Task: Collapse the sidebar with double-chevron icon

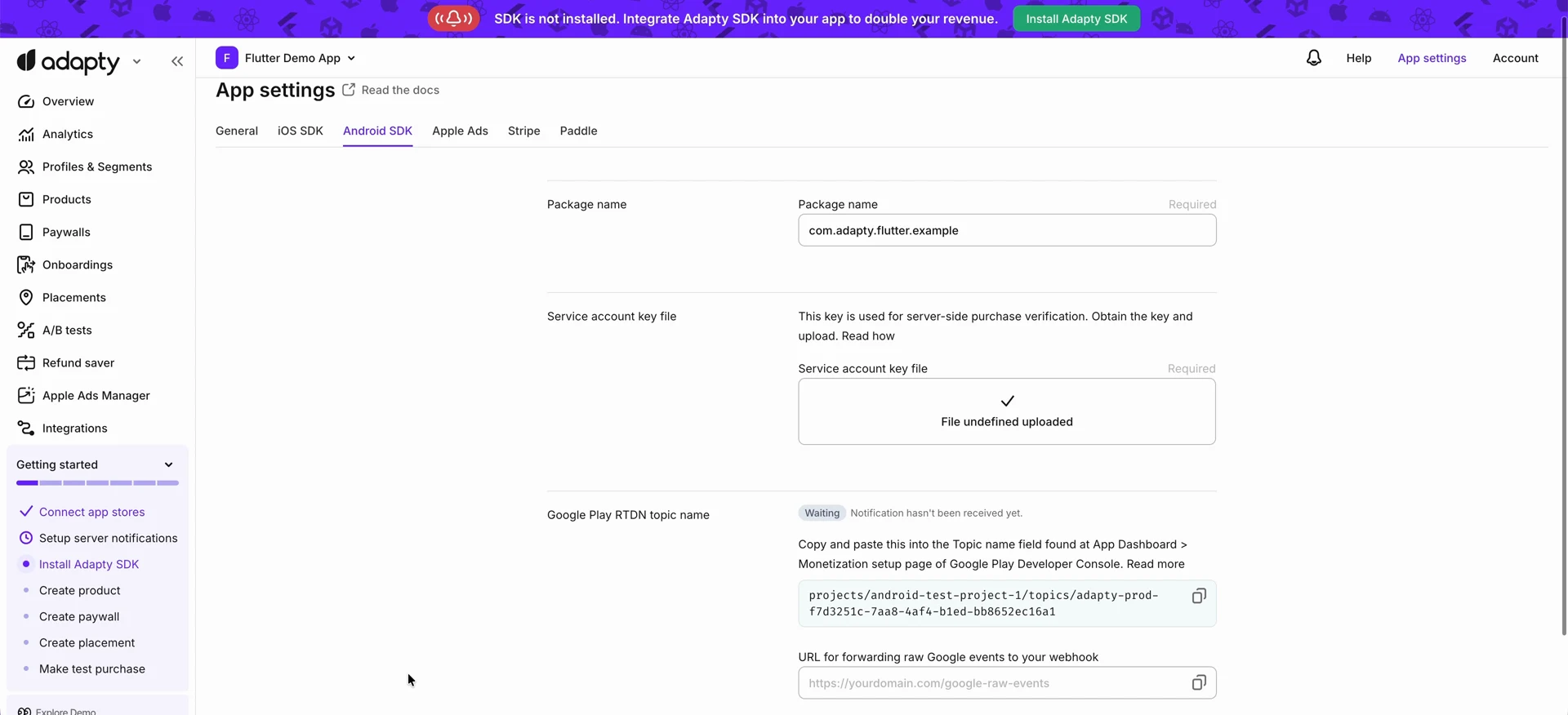Action: tap(177, 61)
